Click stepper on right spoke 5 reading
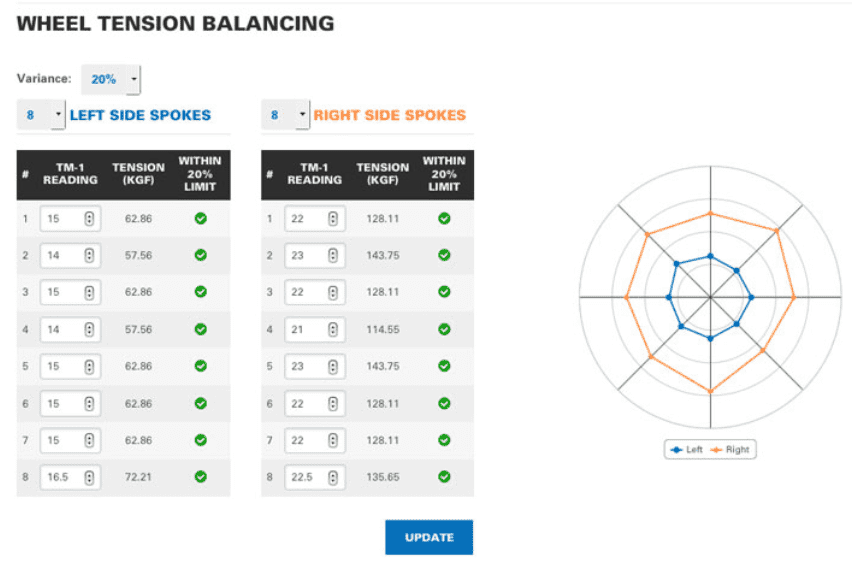The width and height of the screenshot is (852, 566). 334,366
